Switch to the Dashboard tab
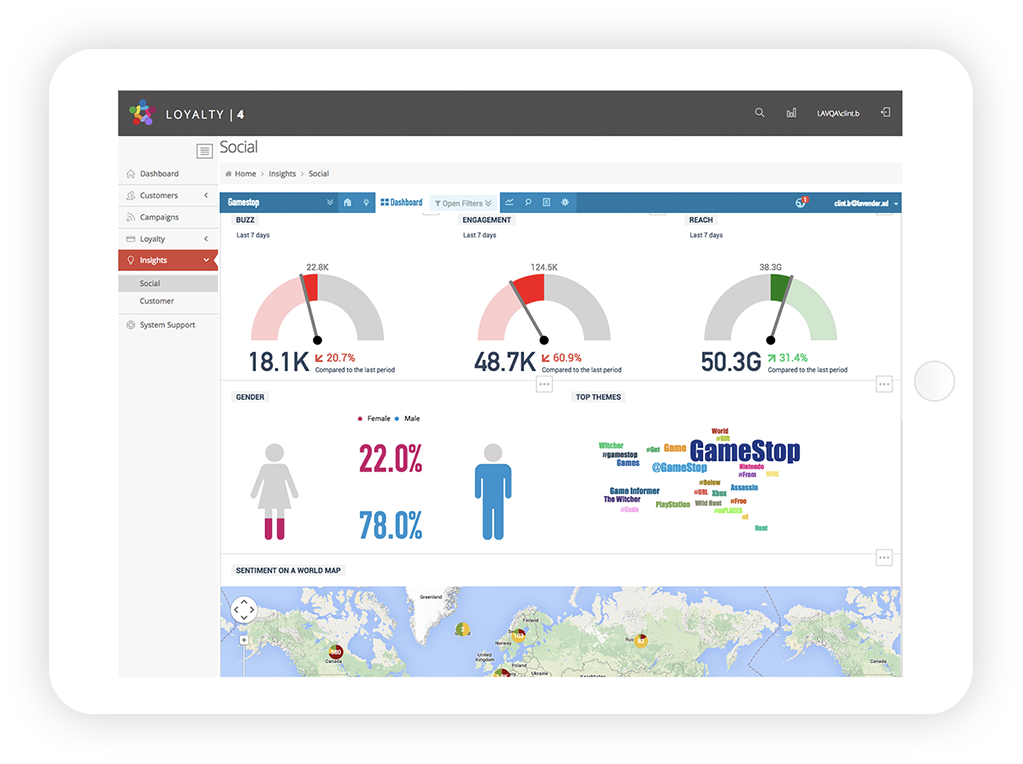 tap(401, 202)
